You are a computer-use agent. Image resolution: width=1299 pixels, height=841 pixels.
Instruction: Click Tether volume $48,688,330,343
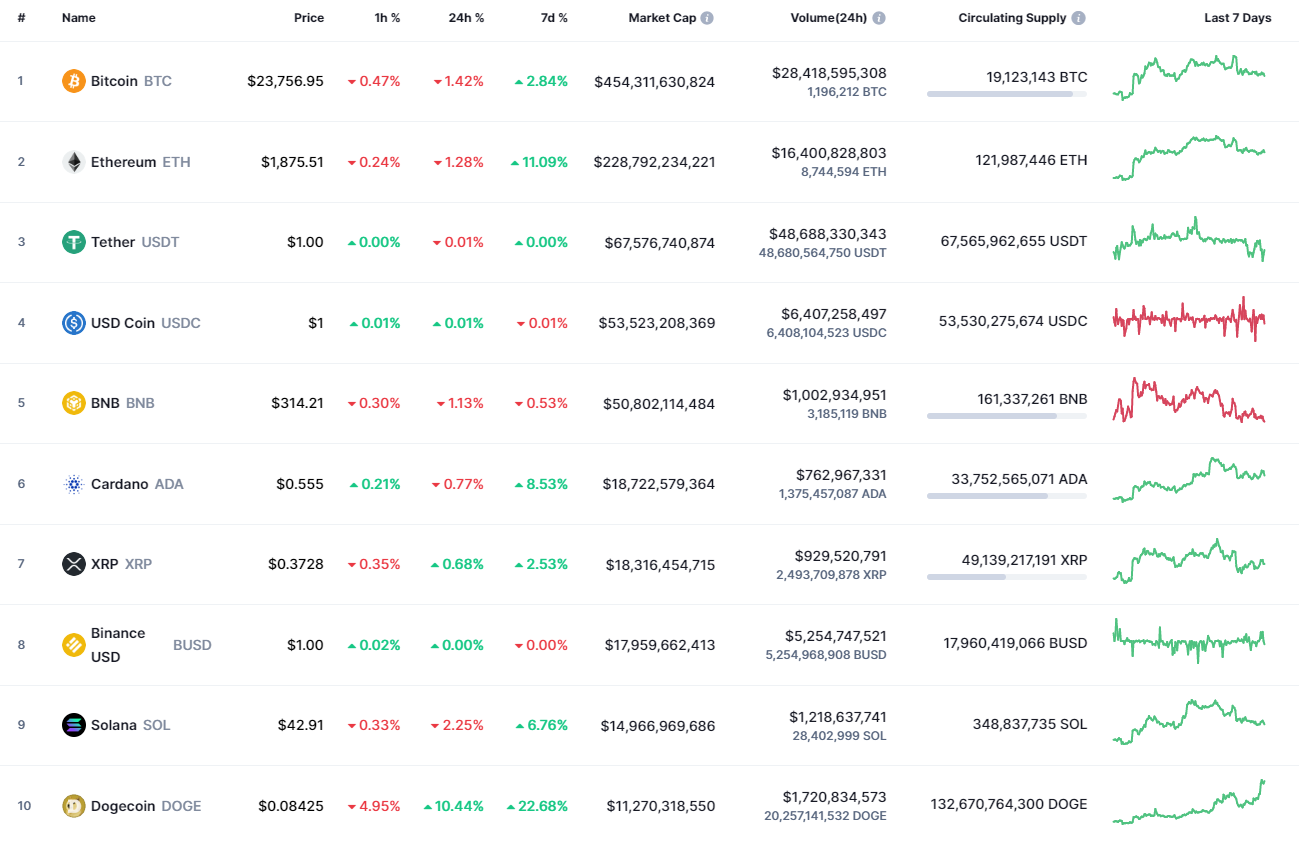(x=827, y=234)
